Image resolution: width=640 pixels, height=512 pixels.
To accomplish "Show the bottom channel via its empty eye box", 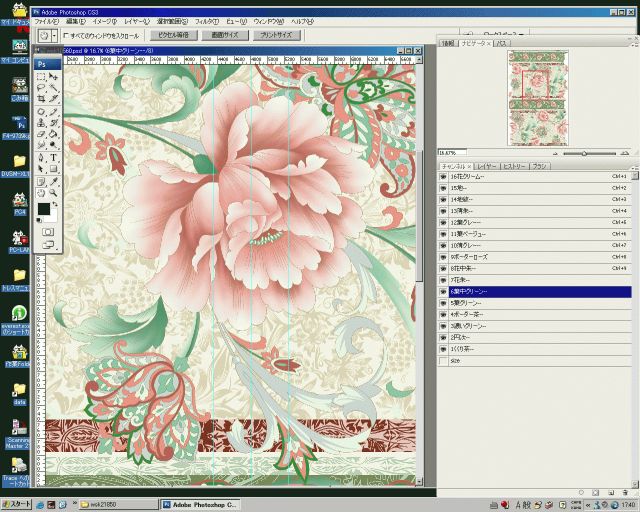I will tap(443, 360).
